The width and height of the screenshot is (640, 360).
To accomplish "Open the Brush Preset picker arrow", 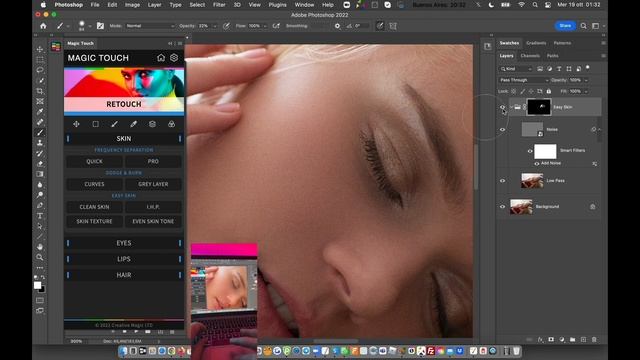I will pyautogui.click(x=90, y=26).
